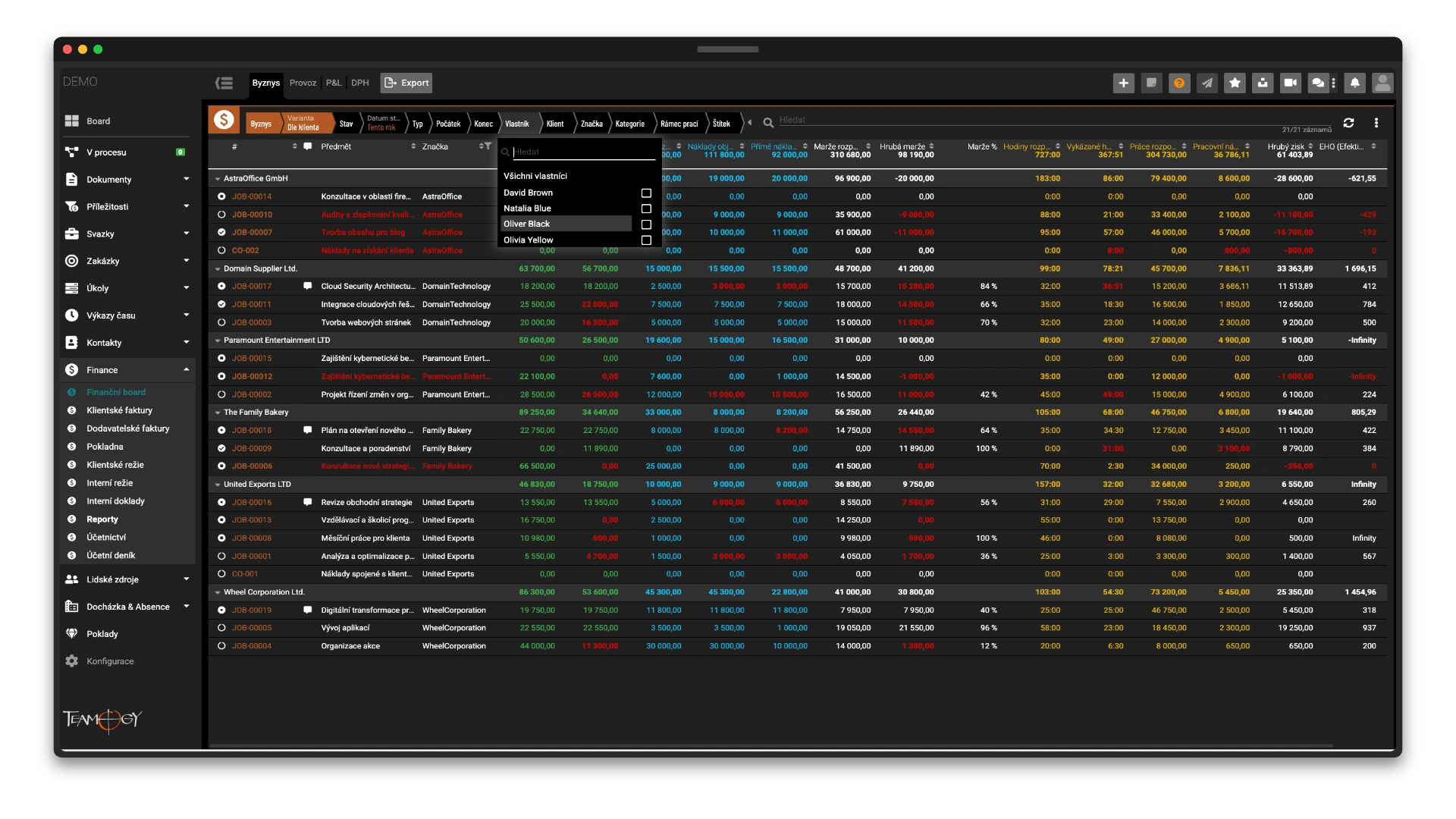The height and width of the screenshot is (819, 1456).
Task: Collapse the AstraOffice GmbH group row
Action: [218, 179]
